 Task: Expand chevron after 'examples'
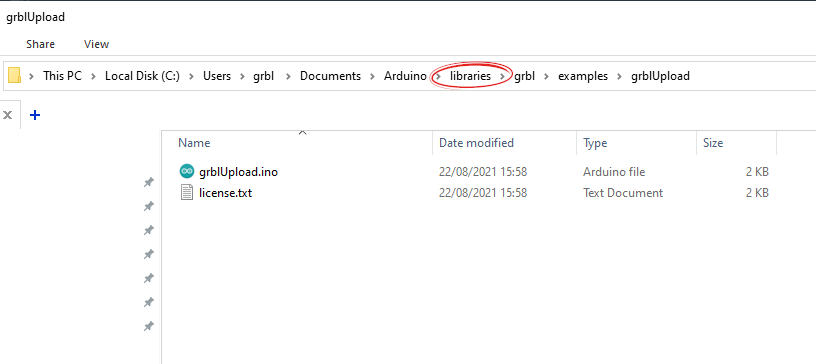pos(619,77)
